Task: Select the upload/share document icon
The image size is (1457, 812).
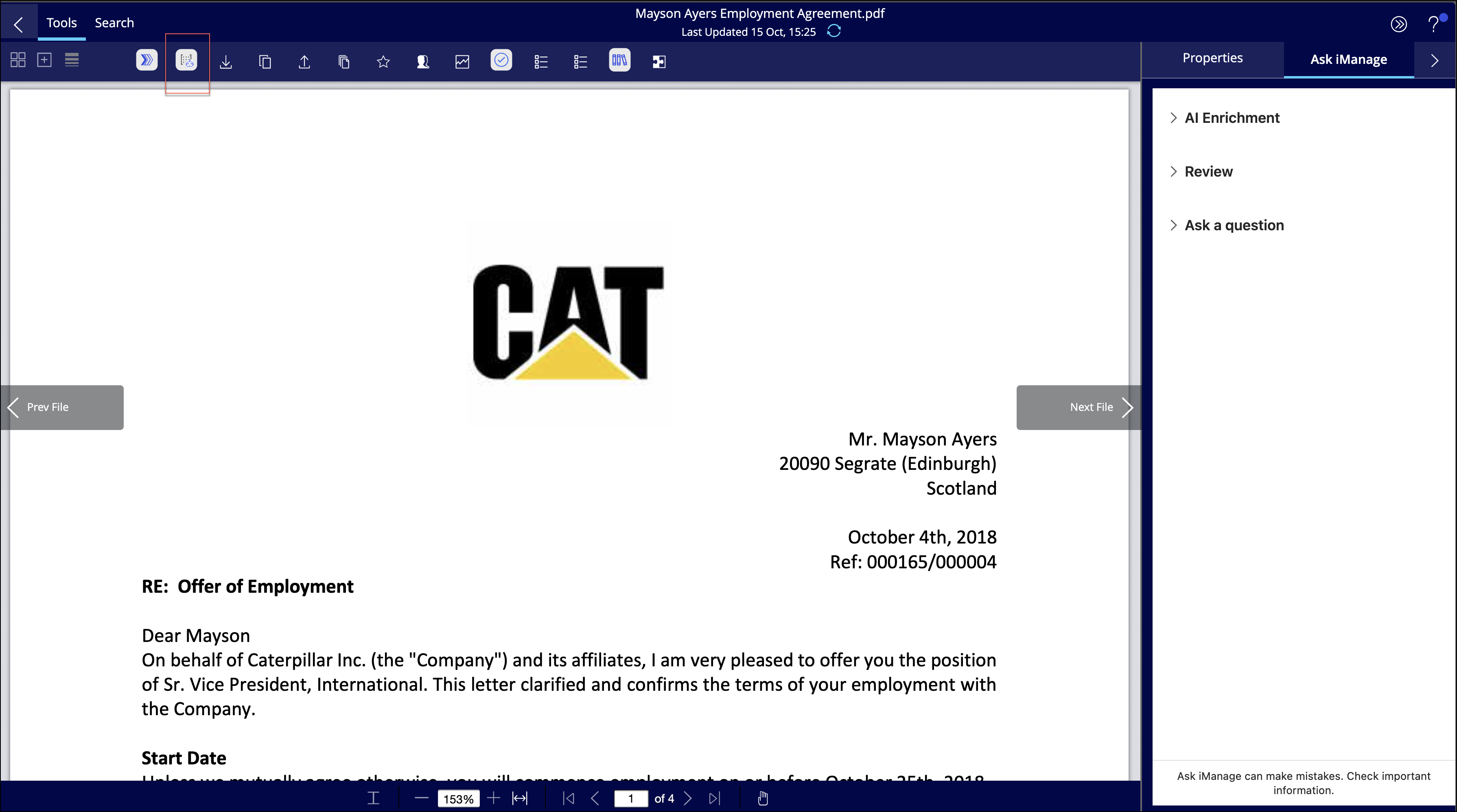Action: [305, 61]
